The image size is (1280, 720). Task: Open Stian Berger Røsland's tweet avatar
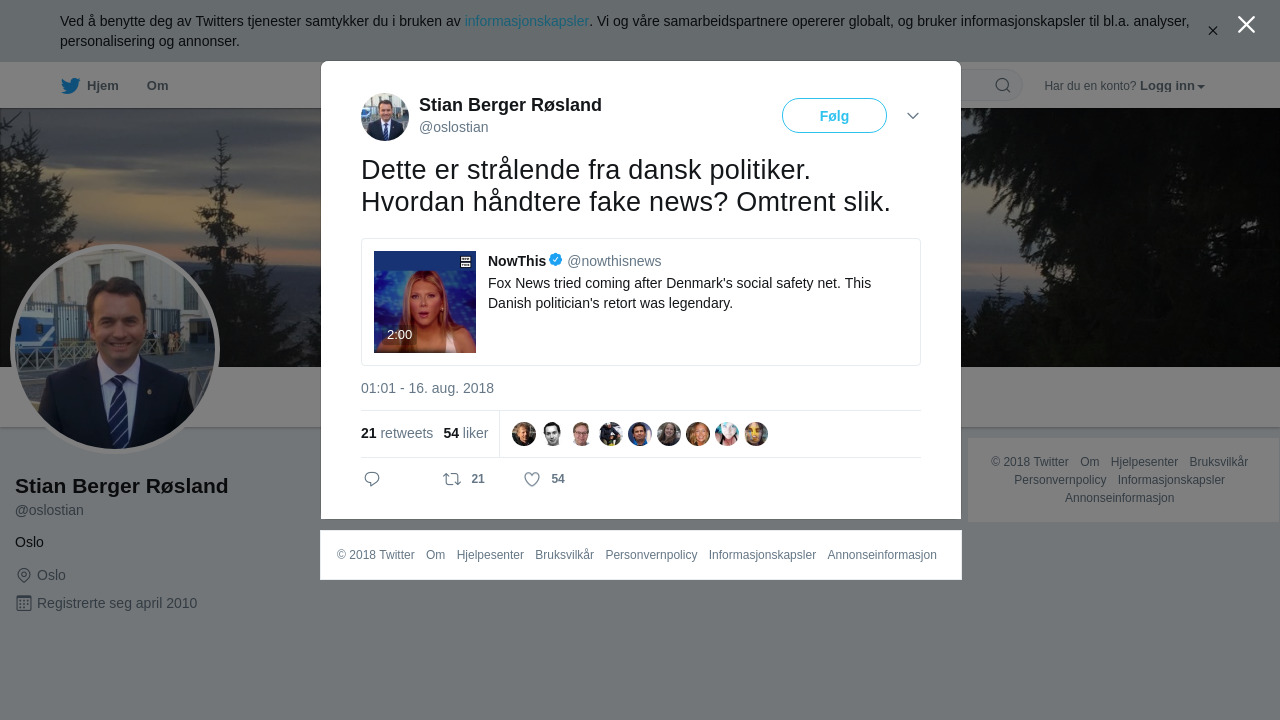coord(385,117)
